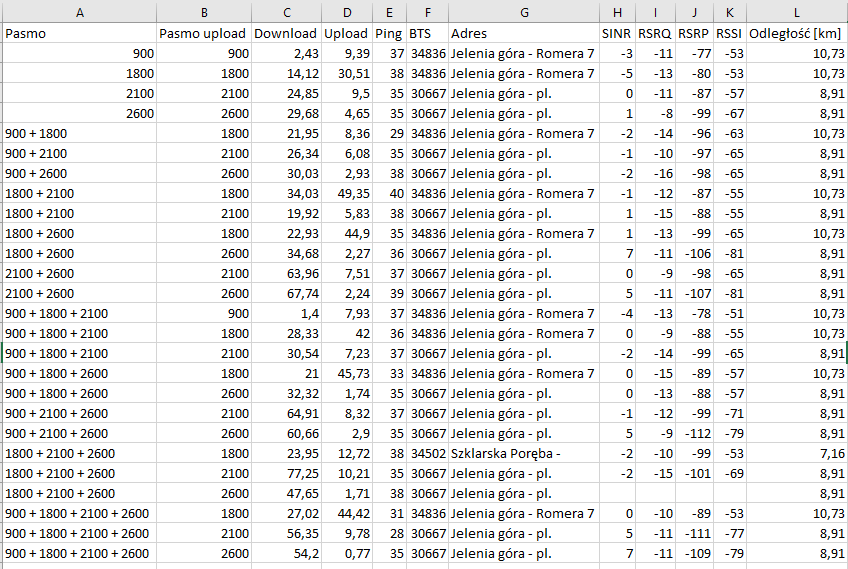Select the Pasmo cell '900 + 2100'
Image resolution: width=848 pixels, height=569 pixels.
(x=80, y=154)
